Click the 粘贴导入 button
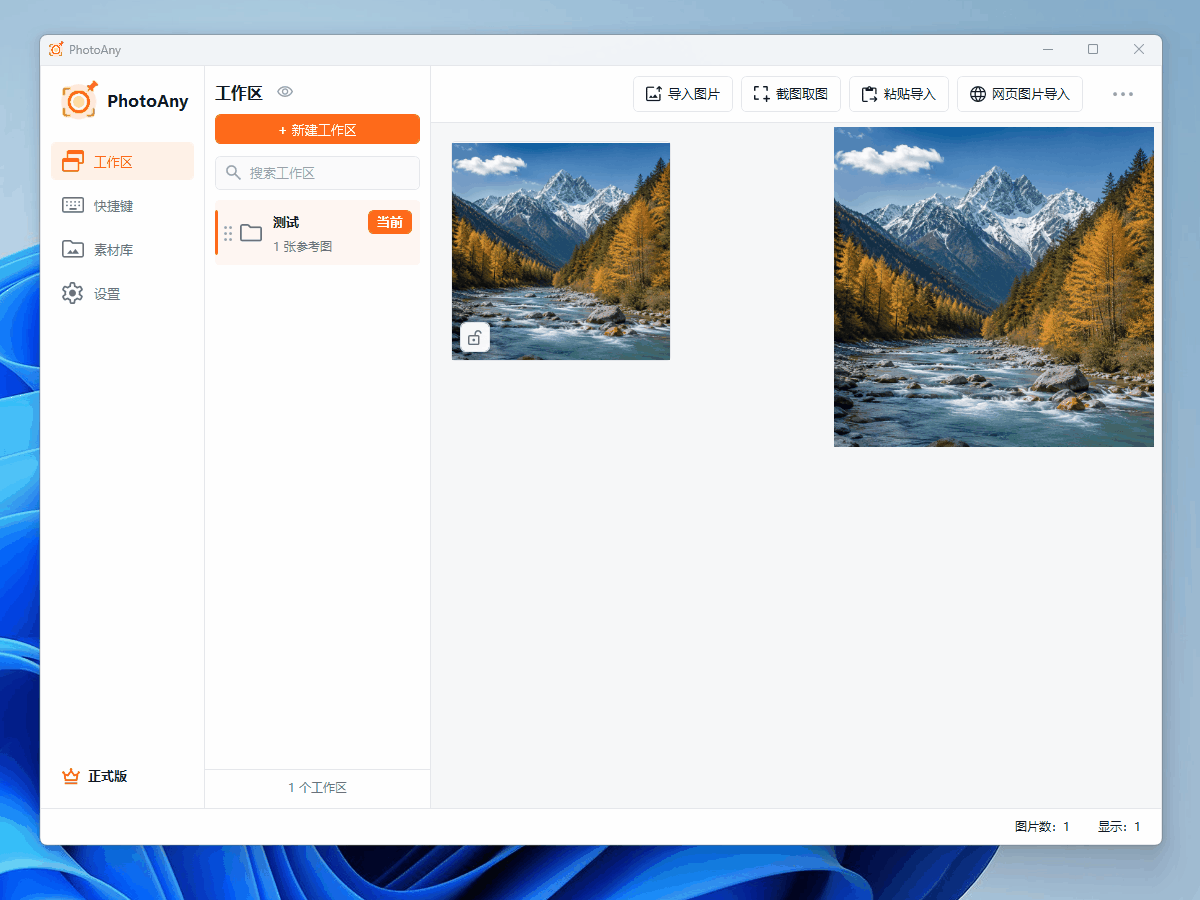The image size is (1200, 900). pyautogui.click(x=899, y=94)
